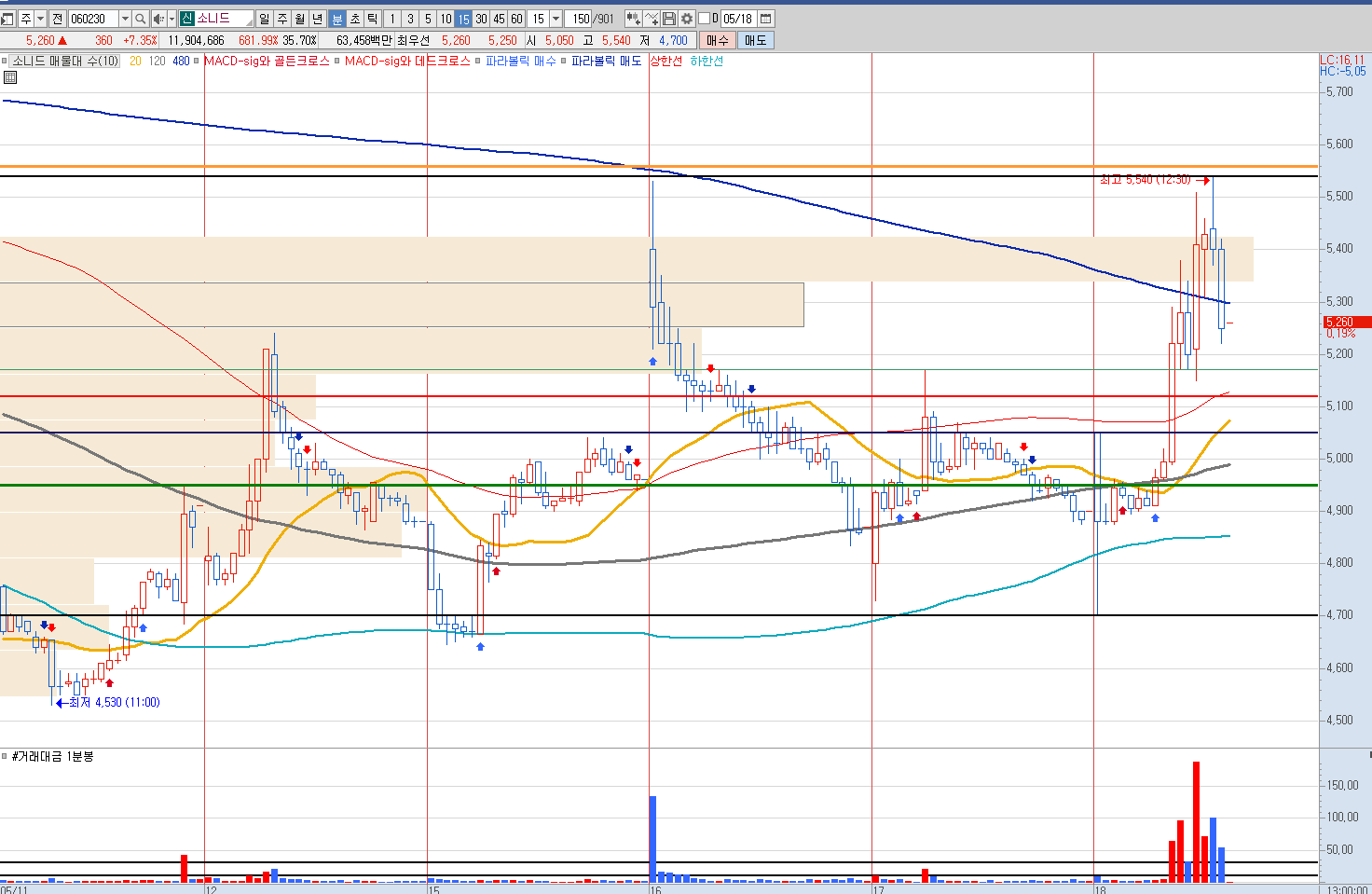Click the current price tag 5,260 on axis

pos(1346,323)
